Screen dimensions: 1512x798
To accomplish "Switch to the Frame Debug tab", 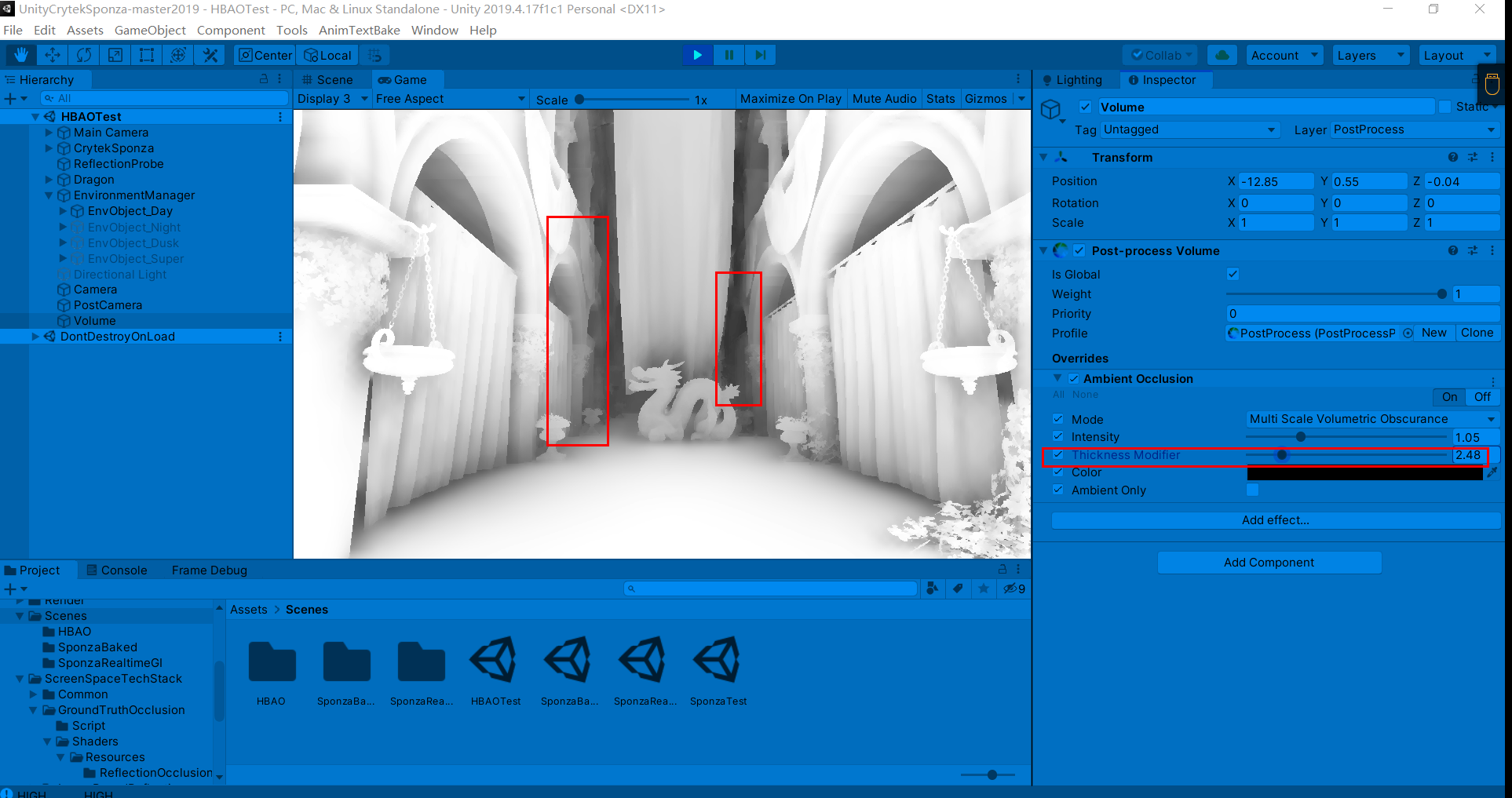I will [209, 570].
